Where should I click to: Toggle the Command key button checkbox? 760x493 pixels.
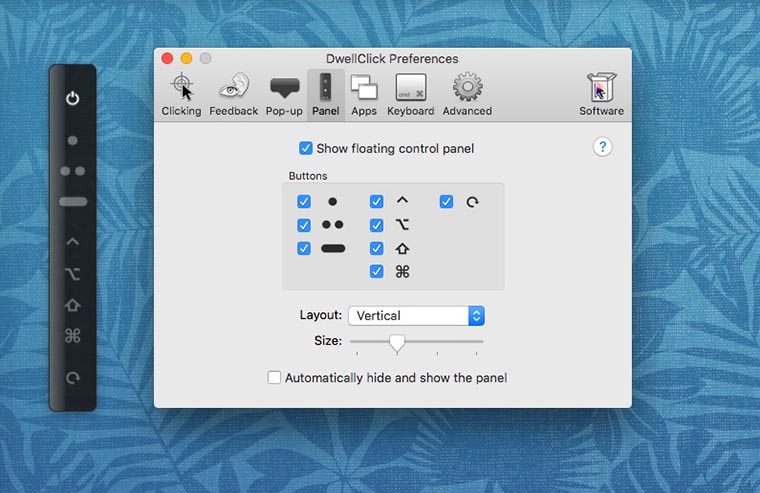click(377, 271)
